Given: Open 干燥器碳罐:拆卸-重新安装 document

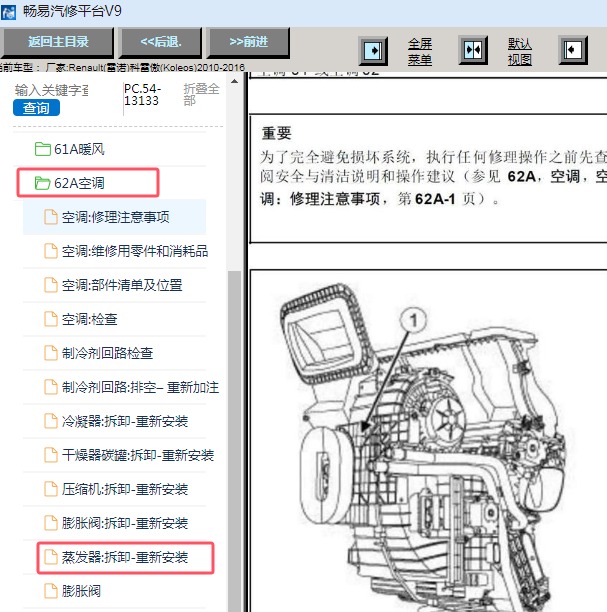Looking at the screenshot, I should click(138, 455).
